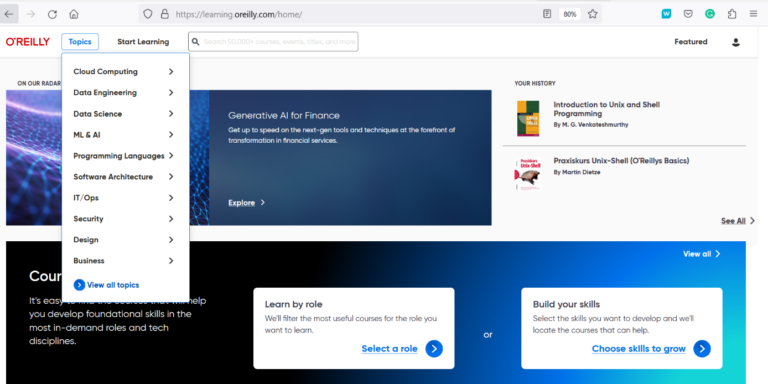Reload the page with the refresh icon
This screenshot has width=768, height=384.
[x=52, y=14]
